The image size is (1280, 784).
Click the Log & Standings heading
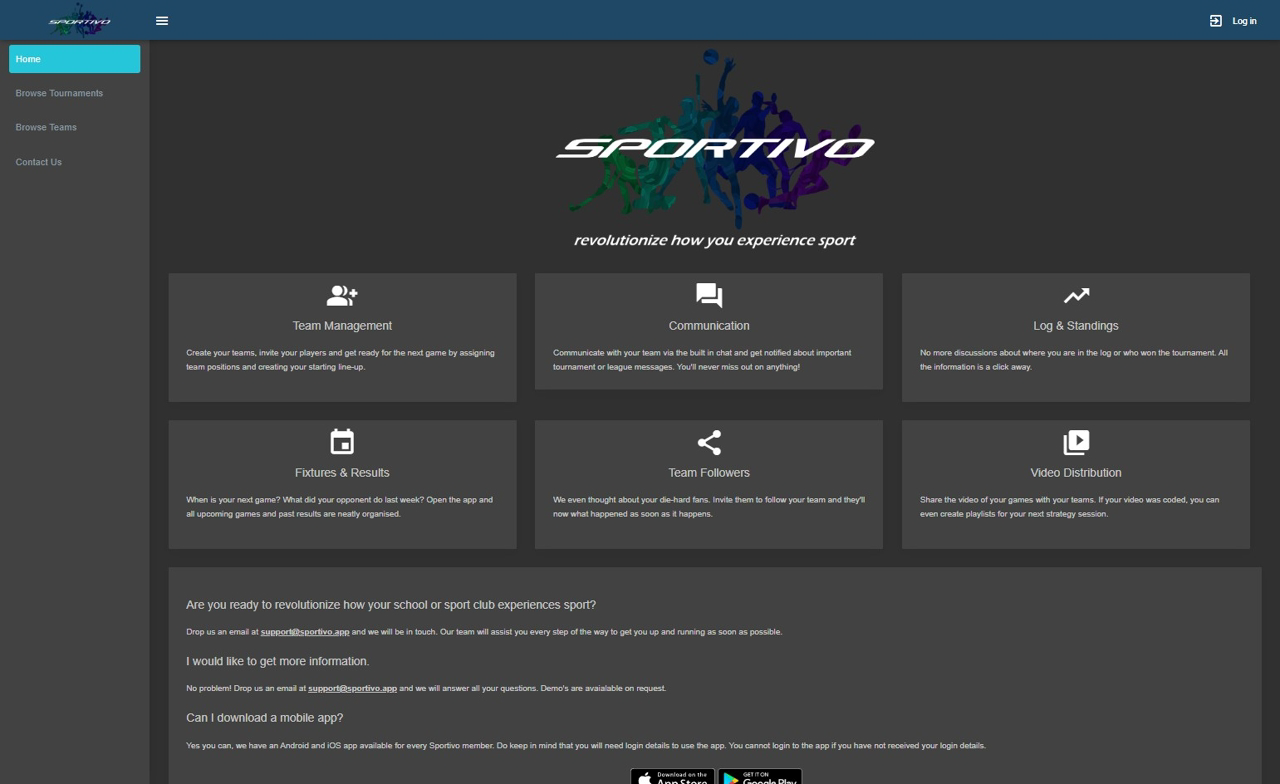(x=1076, y=326)
